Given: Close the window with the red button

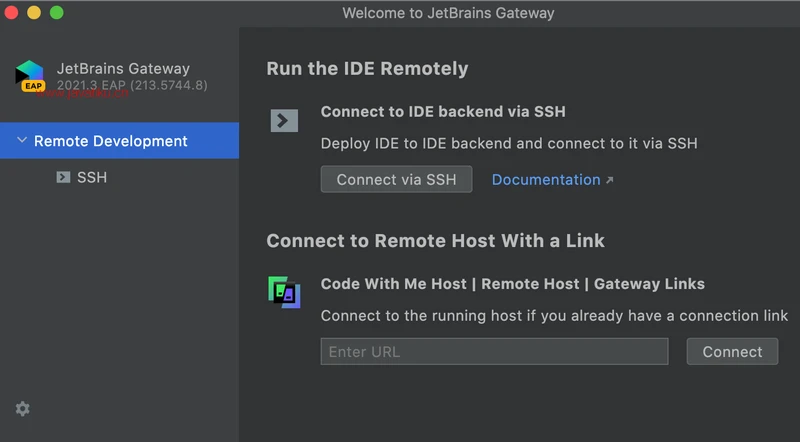Looking at the screenshot, I should [11, 12].
